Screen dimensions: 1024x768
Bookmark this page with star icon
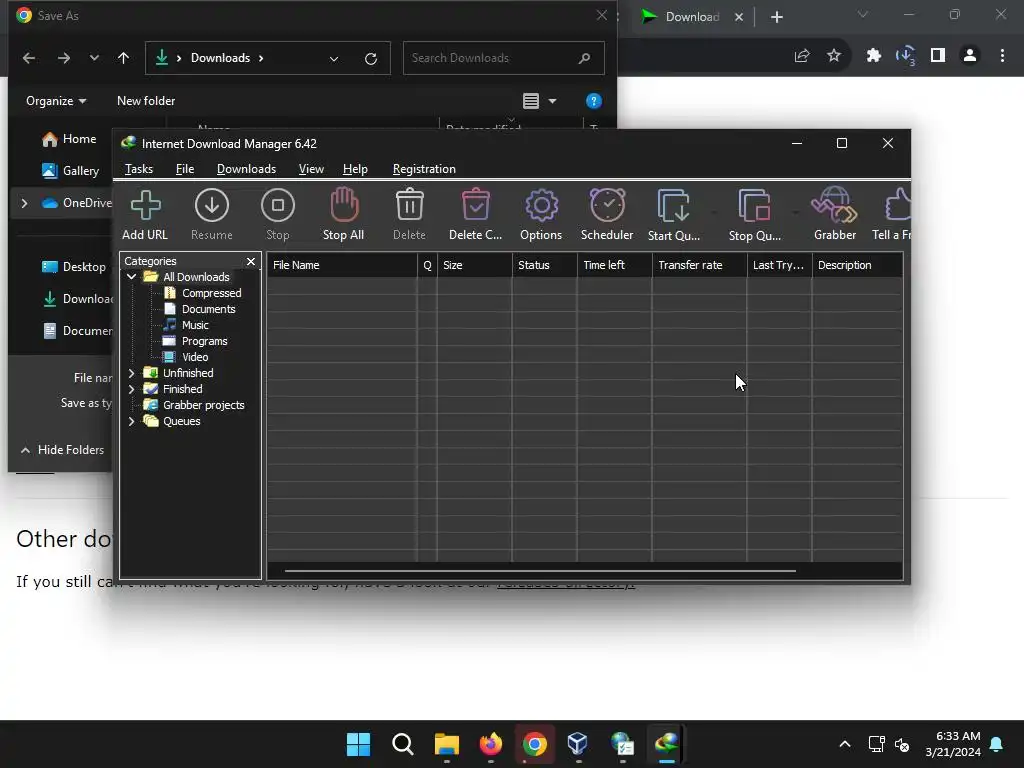coord(834,56)
